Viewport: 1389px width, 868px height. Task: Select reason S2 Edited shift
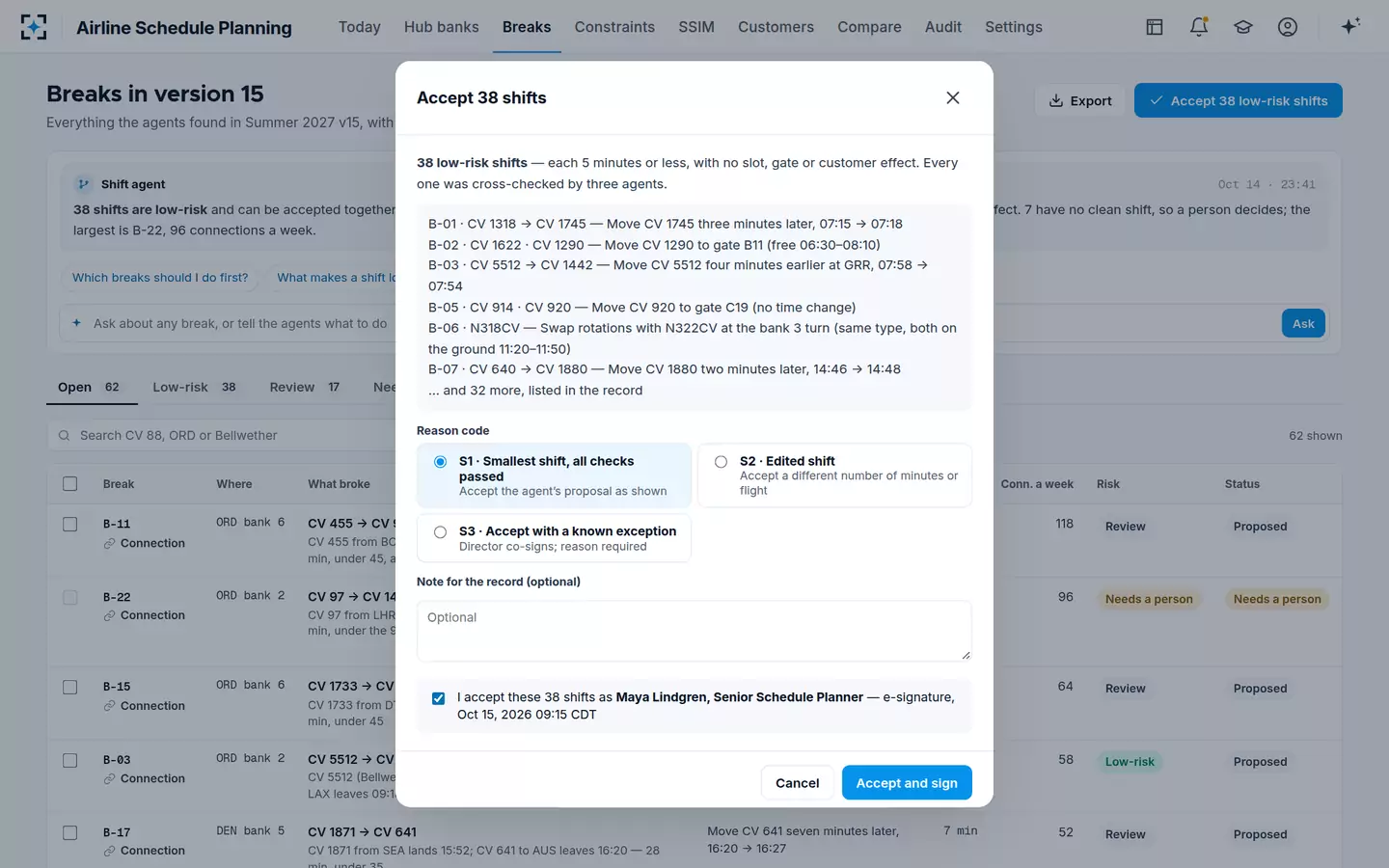[834, 475]
